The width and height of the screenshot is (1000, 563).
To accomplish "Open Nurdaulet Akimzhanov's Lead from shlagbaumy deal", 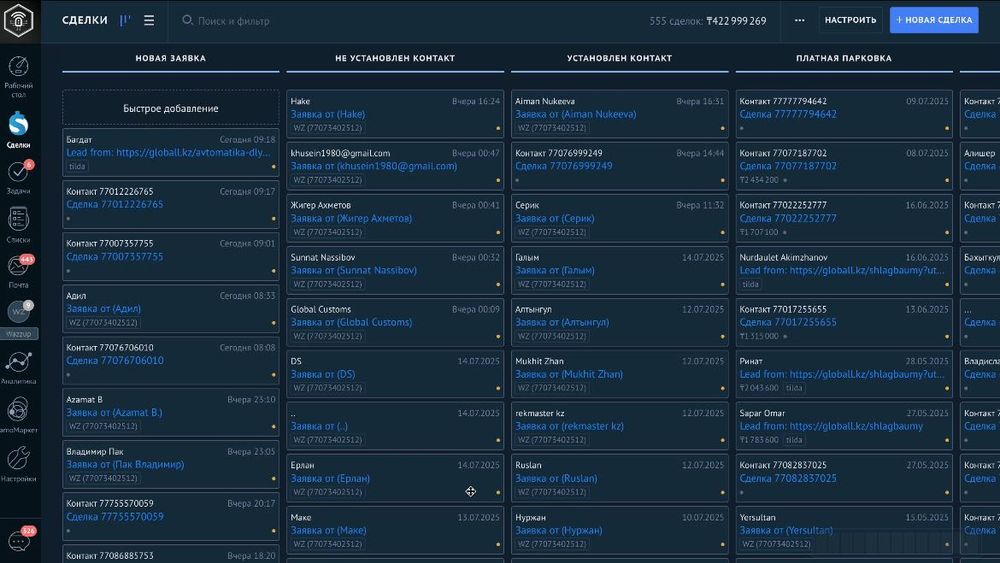I will 842,270.
